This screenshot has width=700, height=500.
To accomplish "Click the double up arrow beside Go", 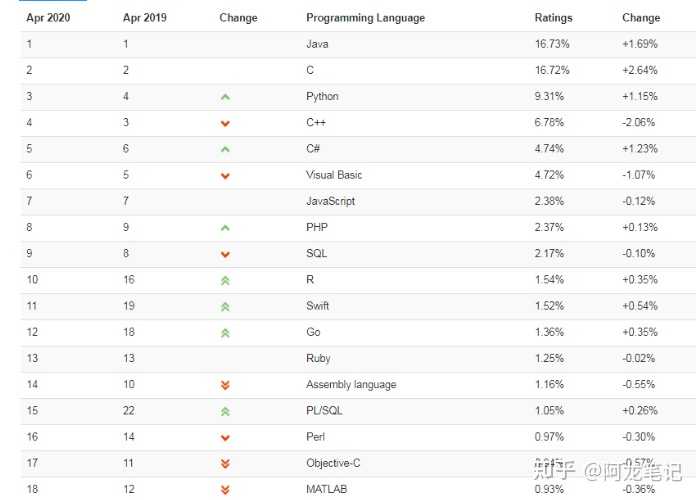I will point(225,333).
